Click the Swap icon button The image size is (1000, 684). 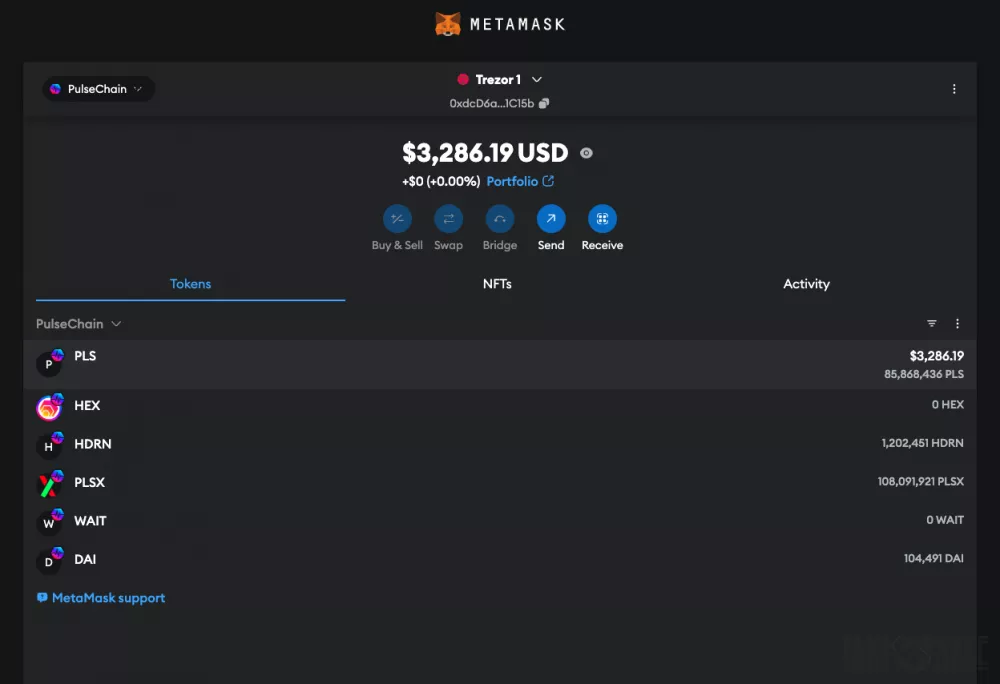tap(448, 219)
